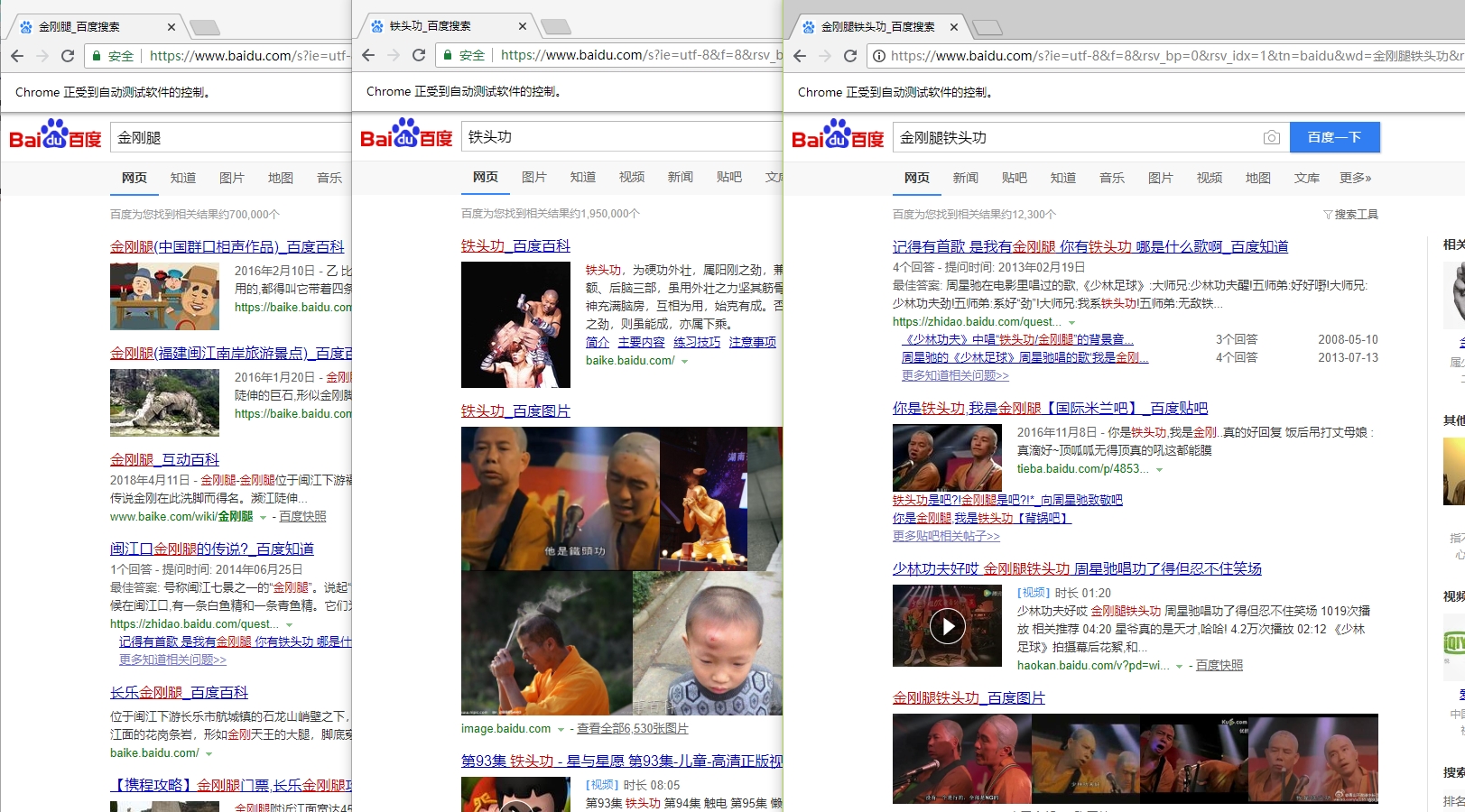This screenshot has width=1465, height=812.
Task: Expand the arrow beside image.baidu.com
Action: coord(561,729)
